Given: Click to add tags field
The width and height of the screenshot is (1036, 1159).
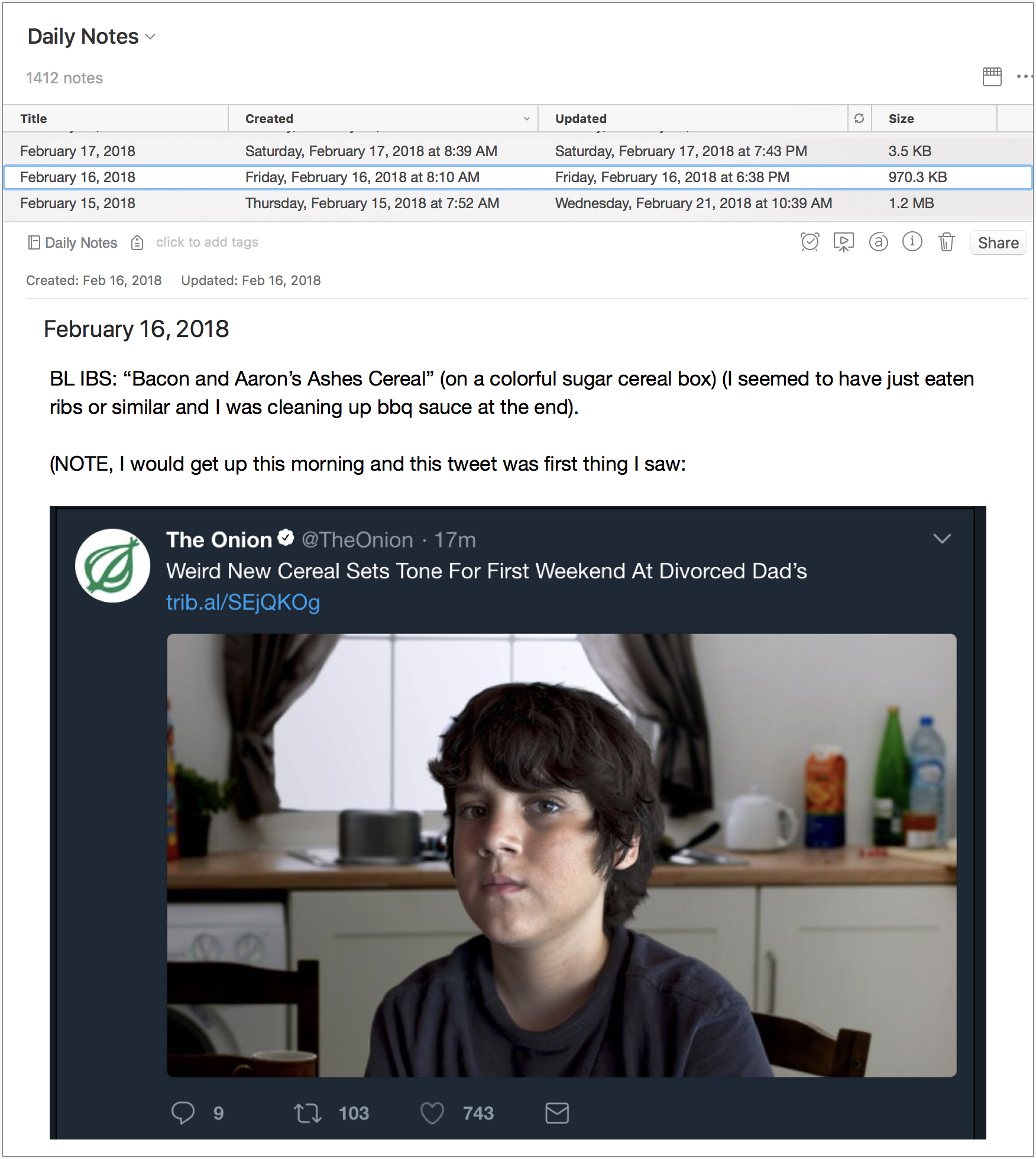Looking at the screenshot, I should coord(207,242).
